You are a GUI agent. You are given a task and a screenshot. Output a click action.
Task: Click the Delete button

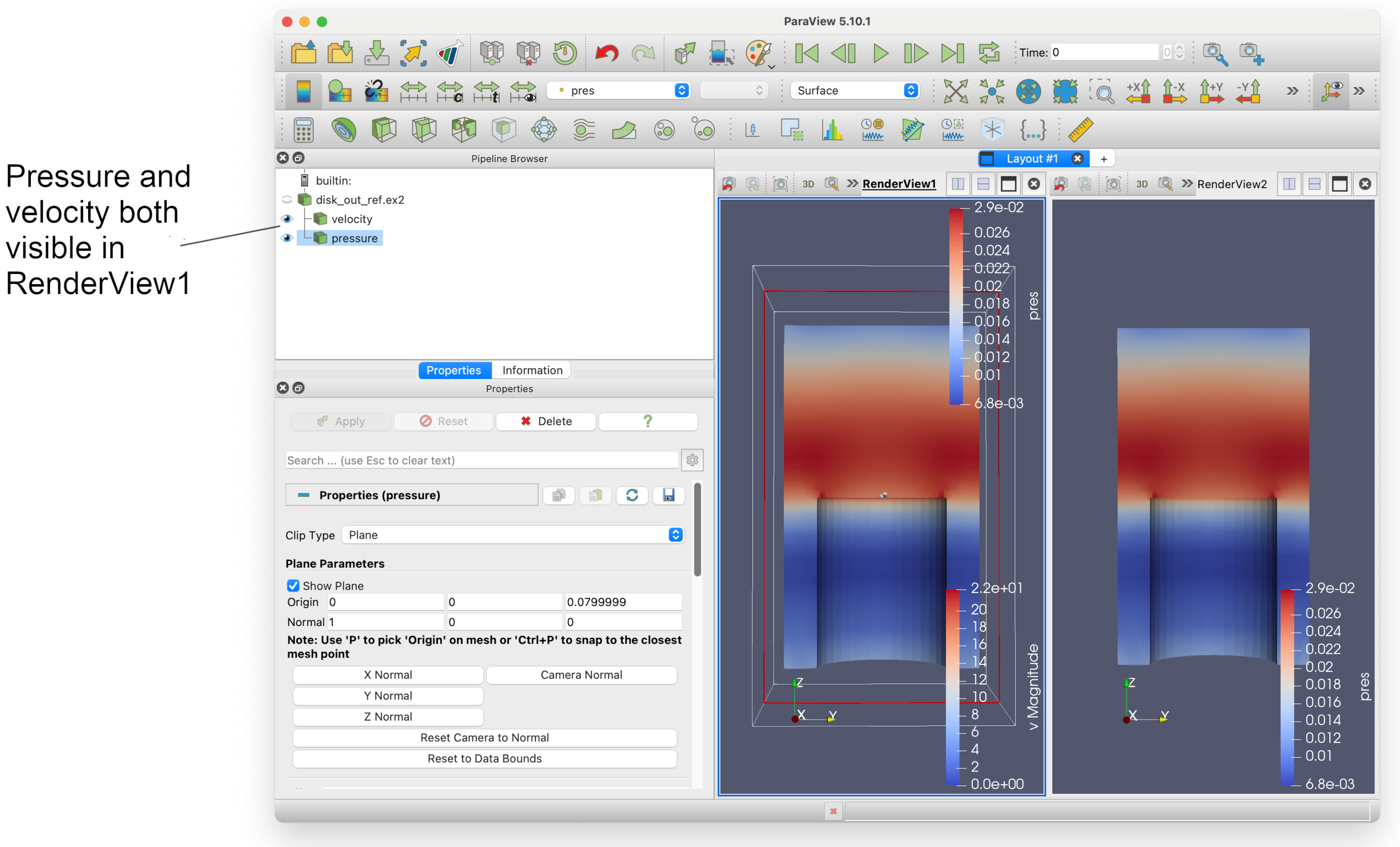546,421
